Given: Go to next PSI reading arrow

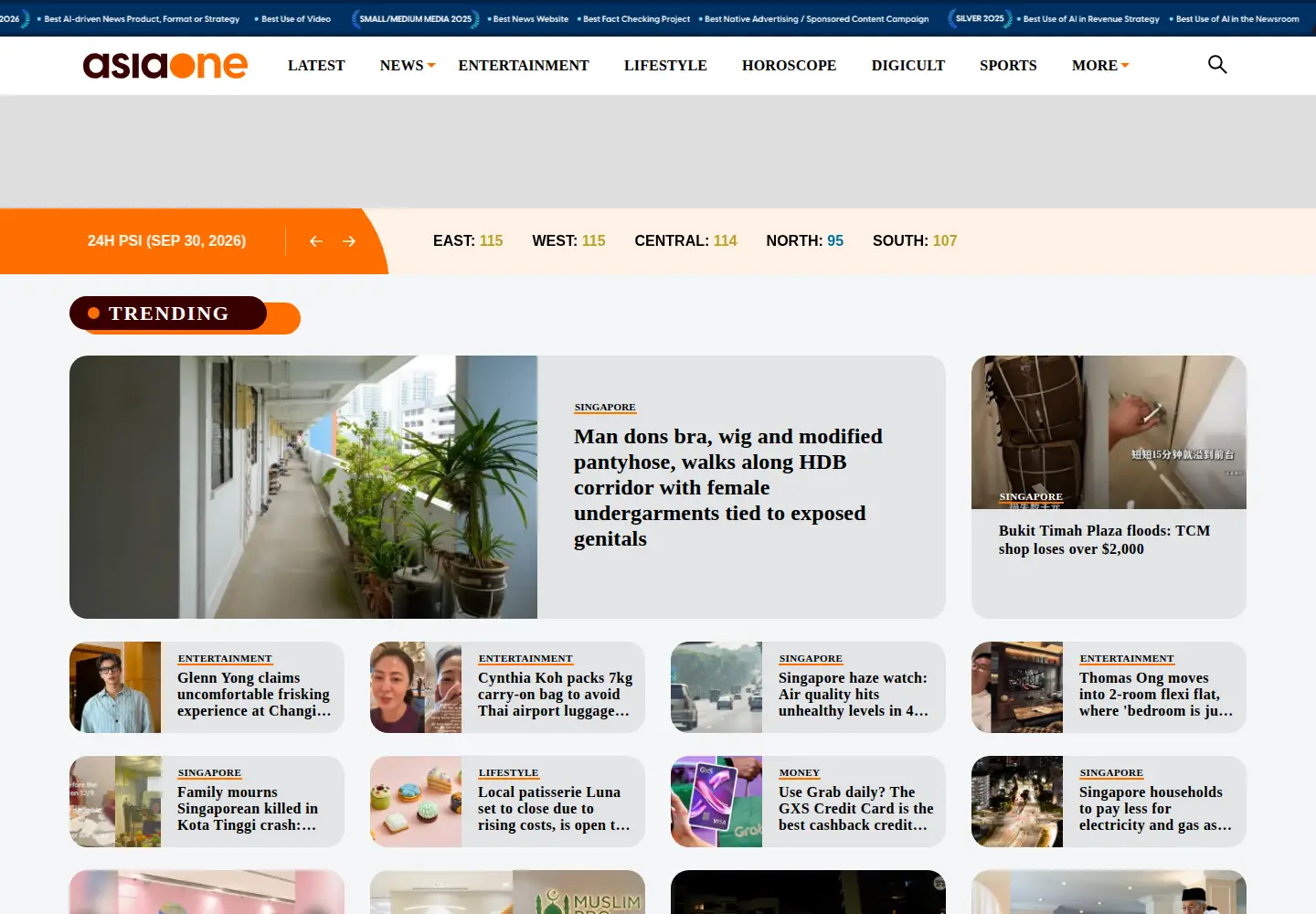Looking at the screenshot, I should [x=349, y=241].
